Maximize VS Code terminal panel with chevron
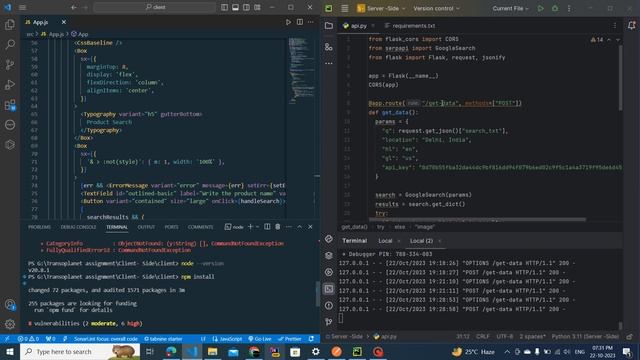 pos(299,227)
